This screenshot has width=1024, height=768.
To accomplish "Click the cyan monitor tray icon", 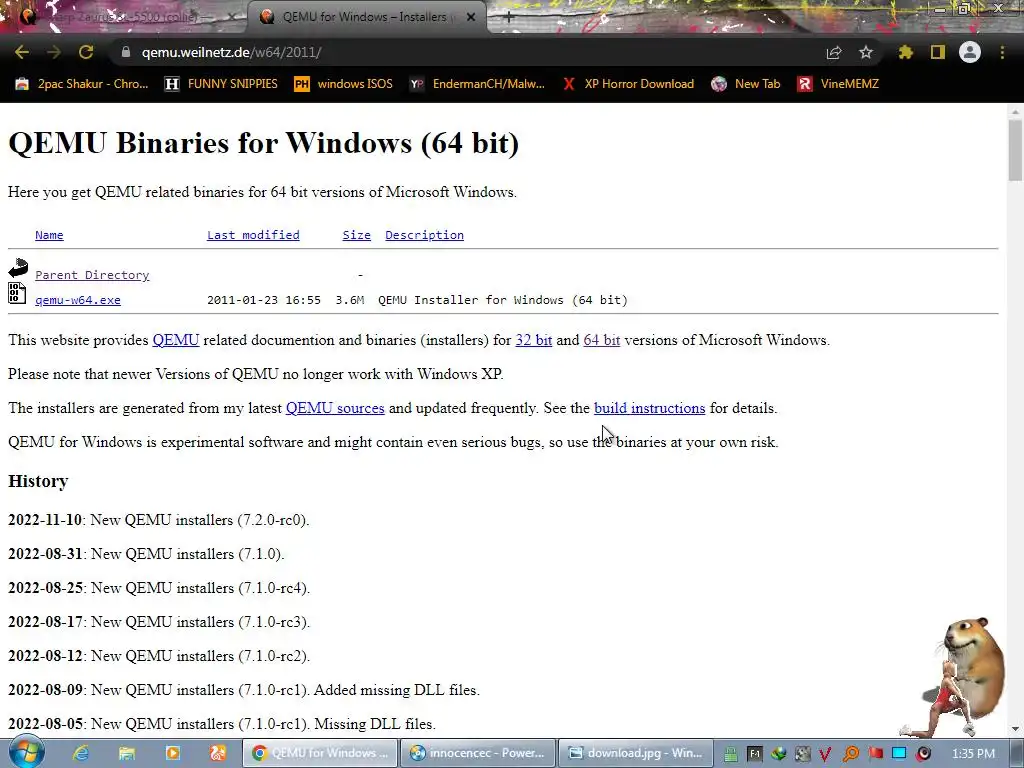I will tap(899, 754).
